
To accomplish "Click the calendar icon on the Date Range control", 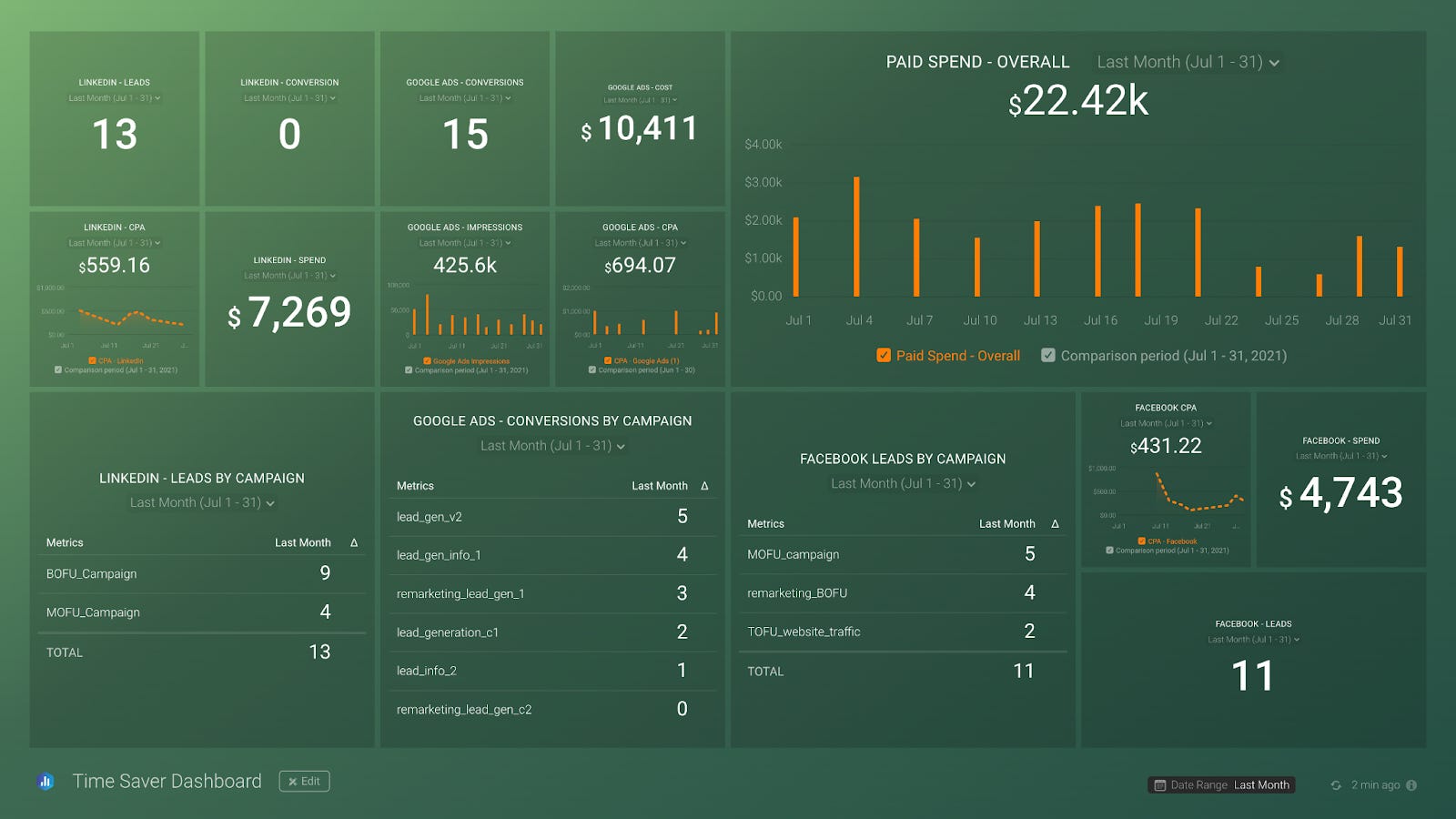I will click(x=1161, y=784).
